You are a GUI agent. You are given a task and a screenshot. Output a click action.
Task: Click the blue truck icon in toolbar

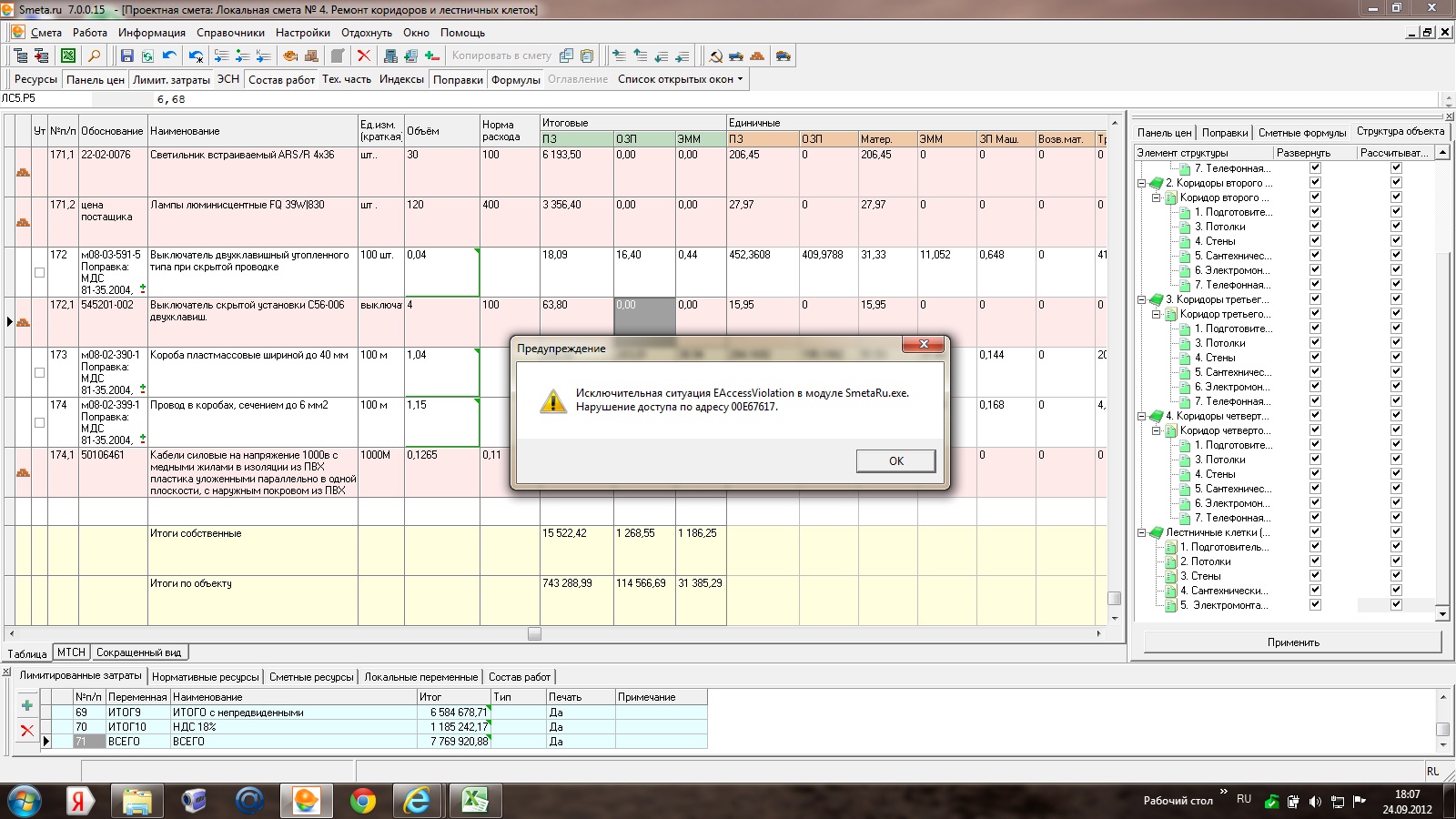[x=736, y=56]
